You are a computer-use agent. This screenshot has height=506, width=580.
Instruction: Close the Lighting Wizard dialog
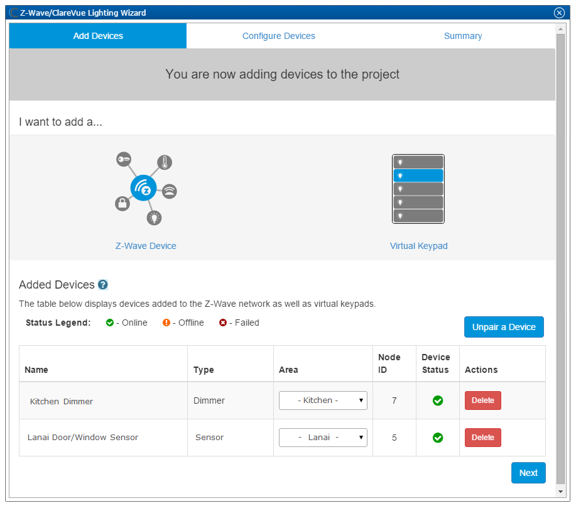559,13
